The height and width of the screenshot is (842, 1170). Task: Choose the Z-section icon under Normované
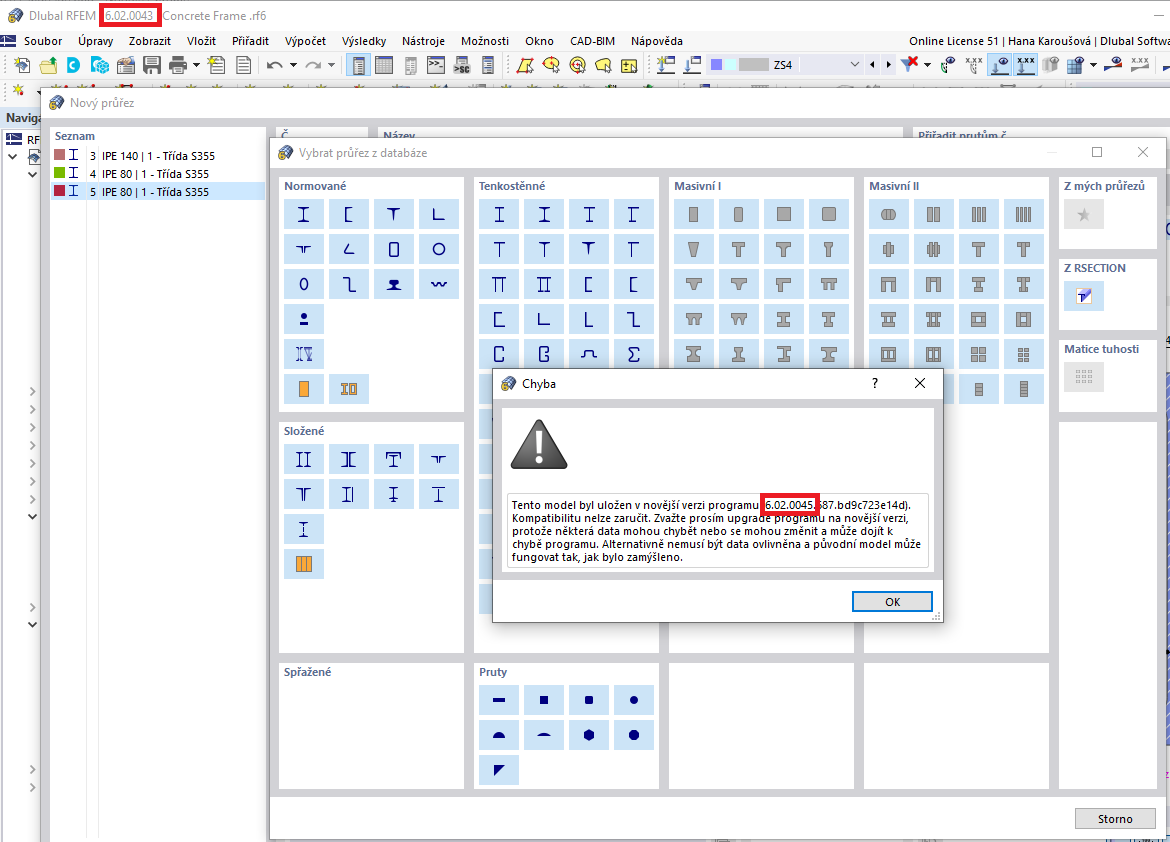(x=348, y=284)
